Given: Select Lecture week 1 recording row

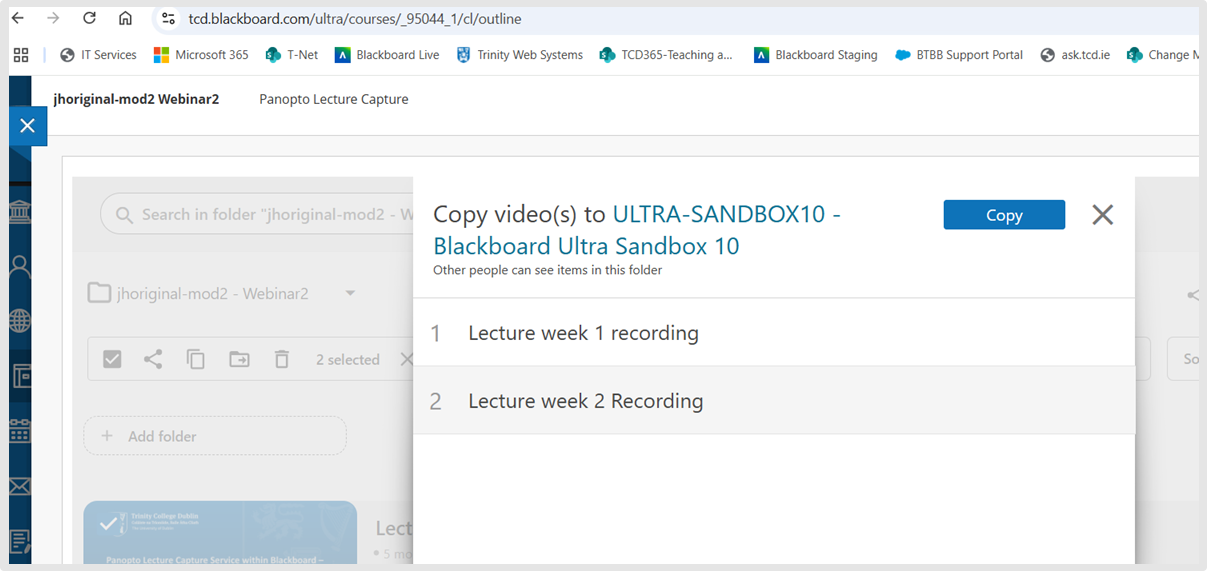Looking at the screenshot, I should [774, 333].
